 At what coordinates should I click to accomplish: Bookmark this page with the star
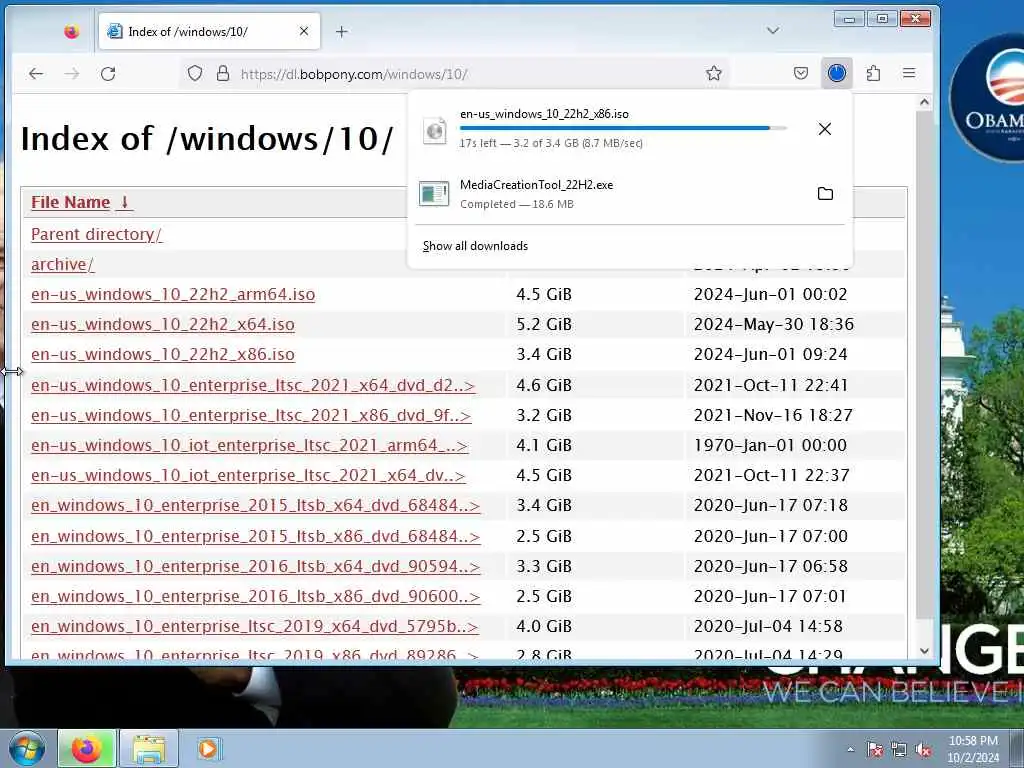tap(714, 73)
